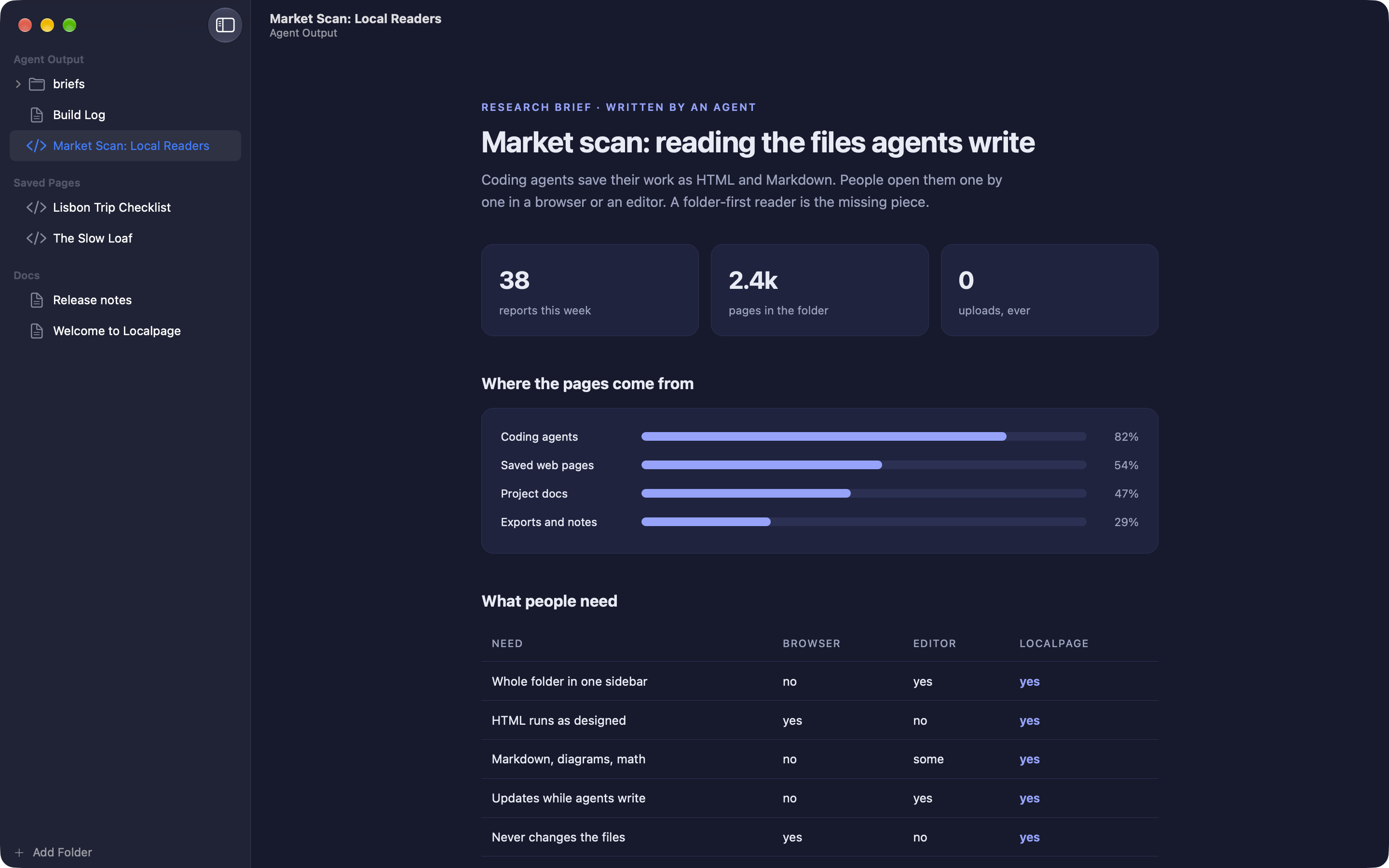Open Release notes doc
The height and width of the screenshot is (868, 1389).
125,300
